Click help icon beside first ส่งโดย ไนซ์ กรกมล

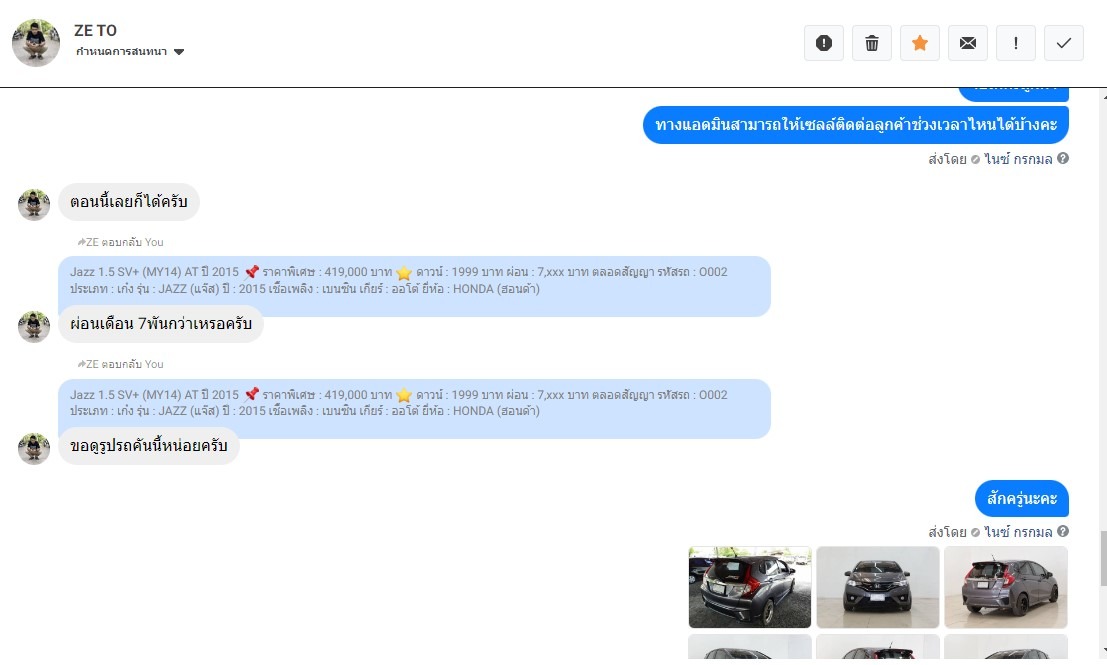click(x=1063, y=158)
